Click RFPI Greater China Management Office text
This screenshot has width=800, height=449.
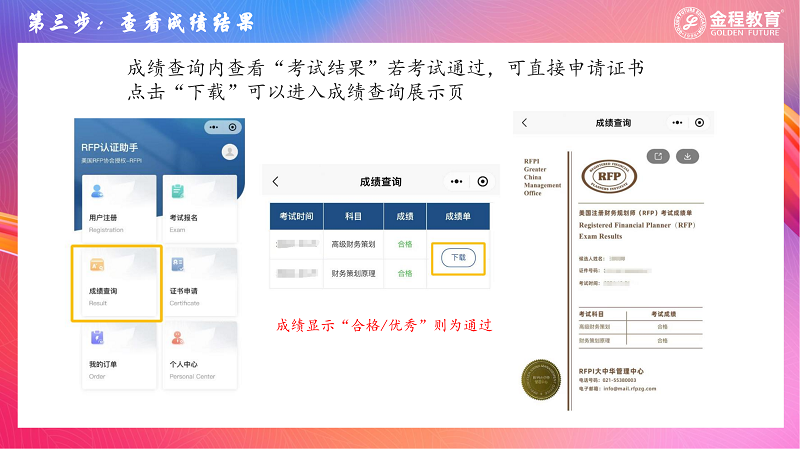click(542, 177)
